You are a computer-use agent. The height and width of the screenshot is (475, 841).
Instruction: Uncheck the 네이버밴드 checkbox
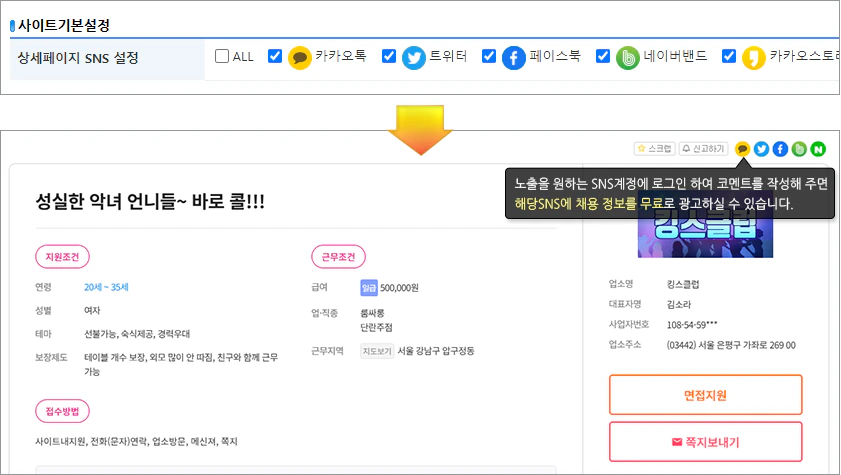click(603, 56)
